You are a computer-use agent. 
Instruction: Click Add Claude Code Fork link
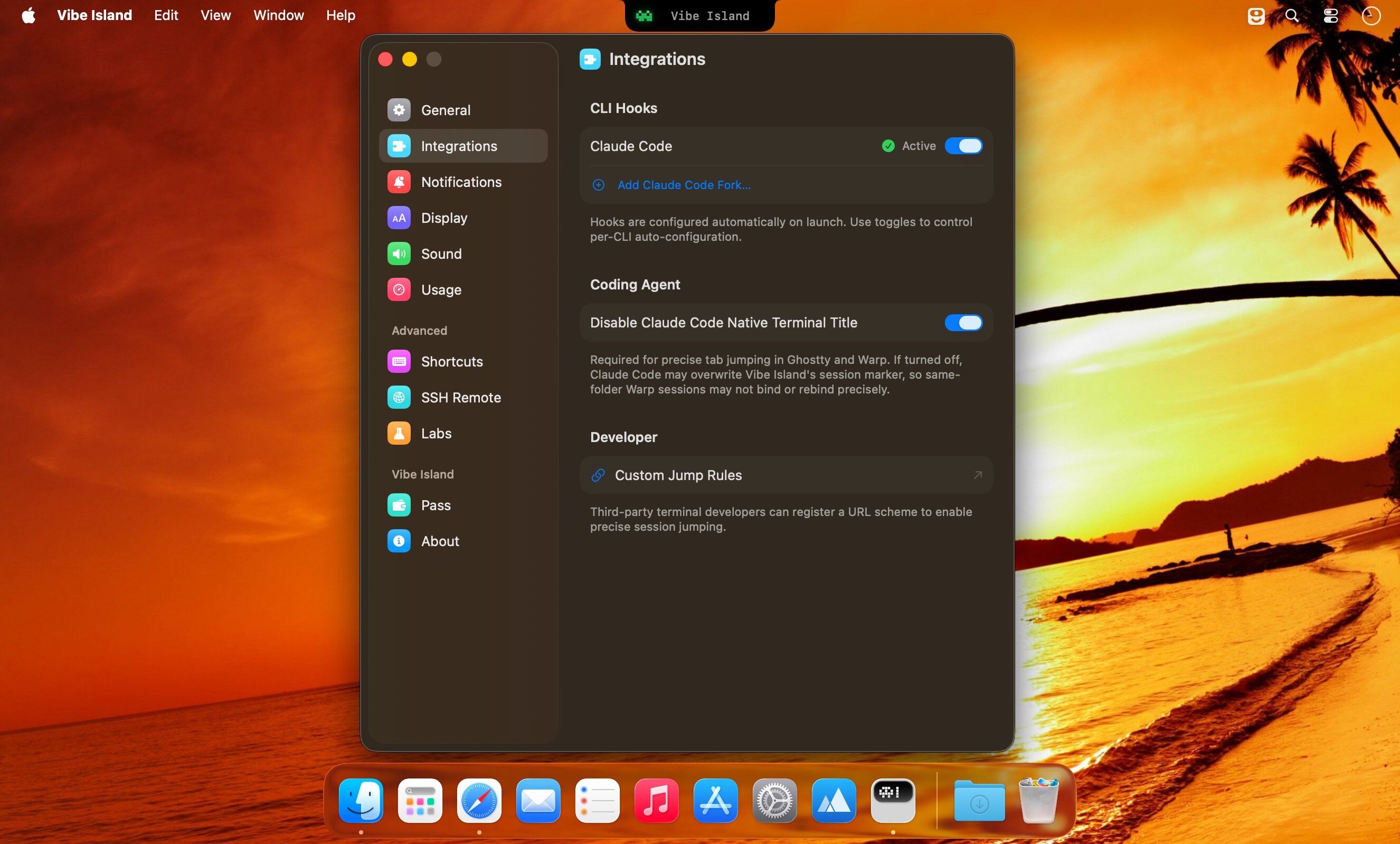tap(684, 185)
